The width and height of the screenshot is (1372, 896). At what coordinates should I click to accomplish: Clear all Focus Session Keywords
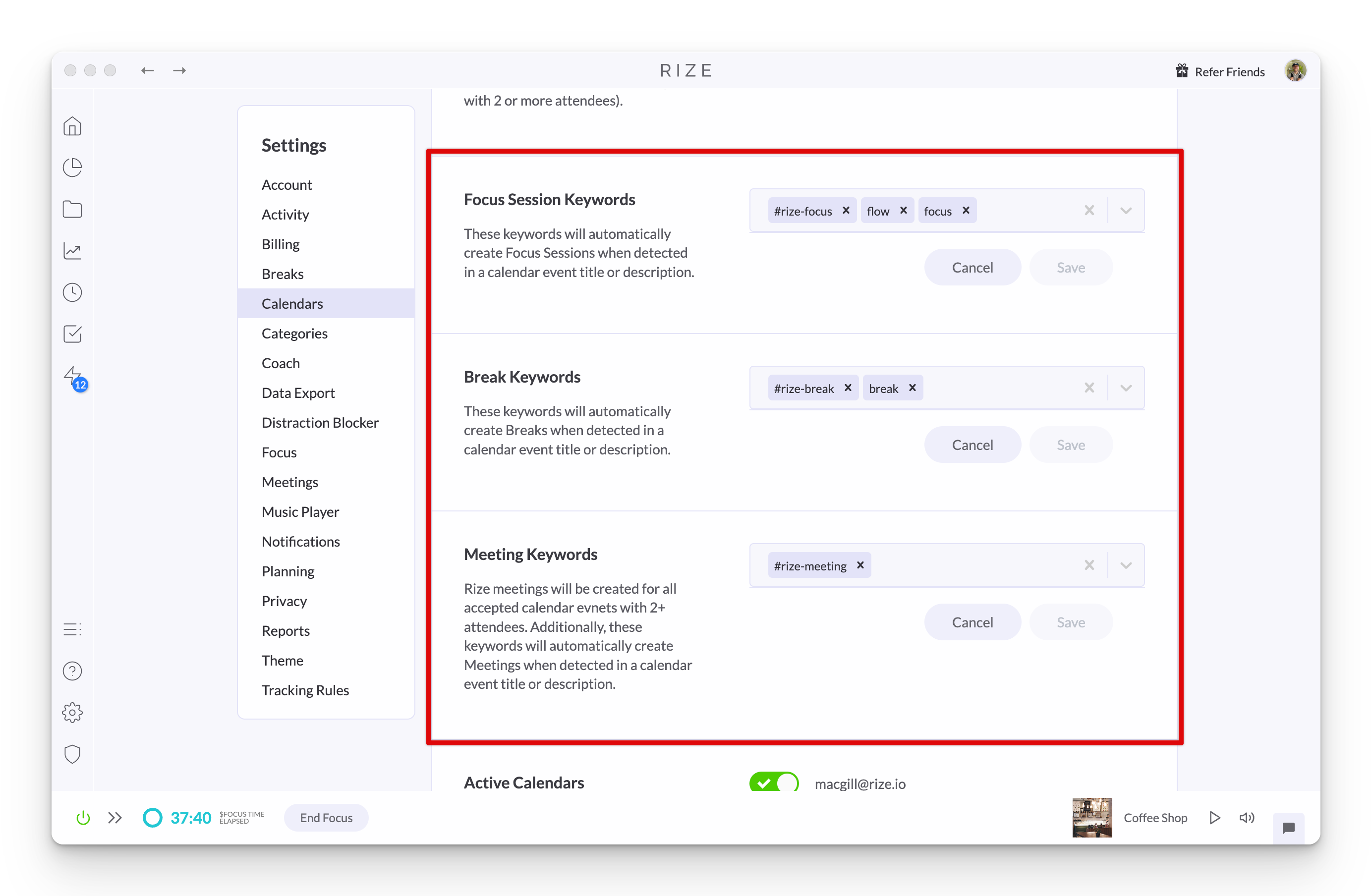[x=1089, y=210]
